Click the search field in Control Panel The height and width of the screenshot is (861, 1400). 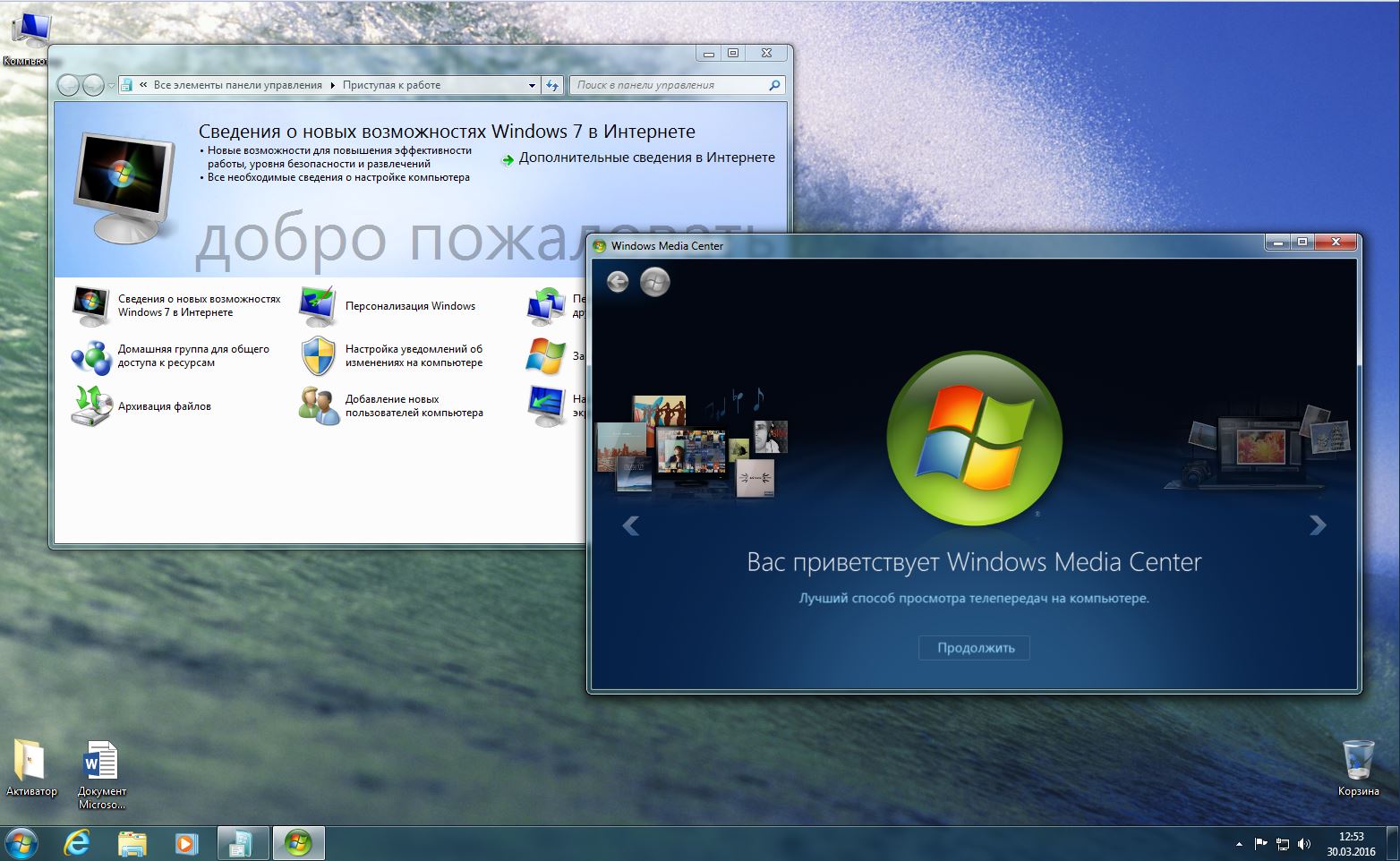pos(670,86)
